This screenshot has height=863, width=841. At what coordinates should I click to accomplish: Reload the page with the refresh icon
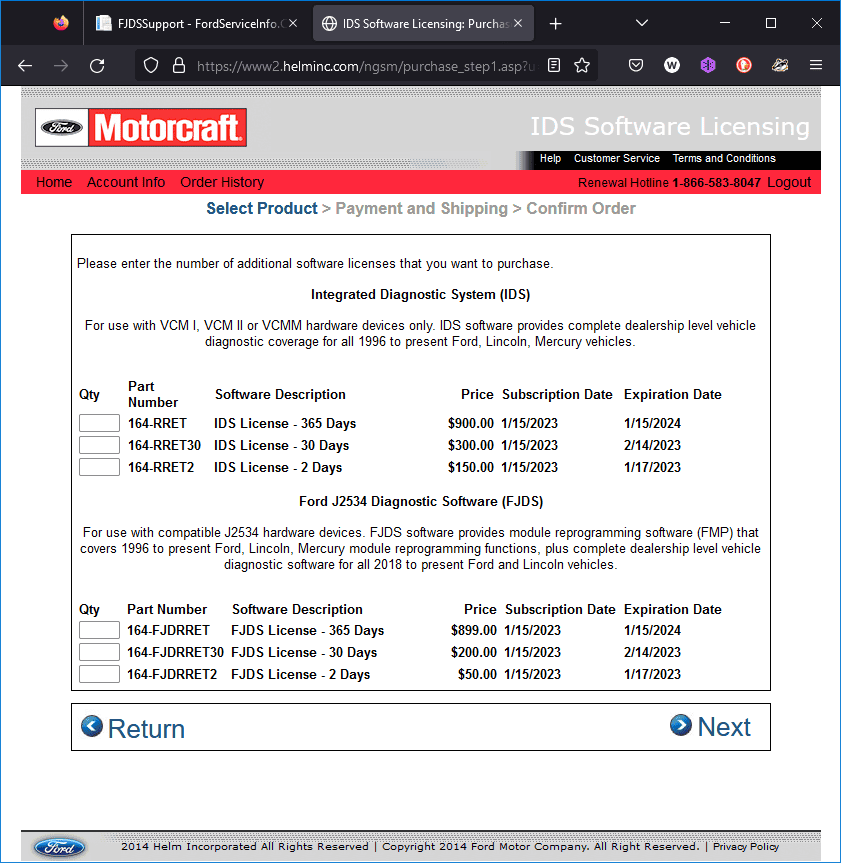click(97, 65)
